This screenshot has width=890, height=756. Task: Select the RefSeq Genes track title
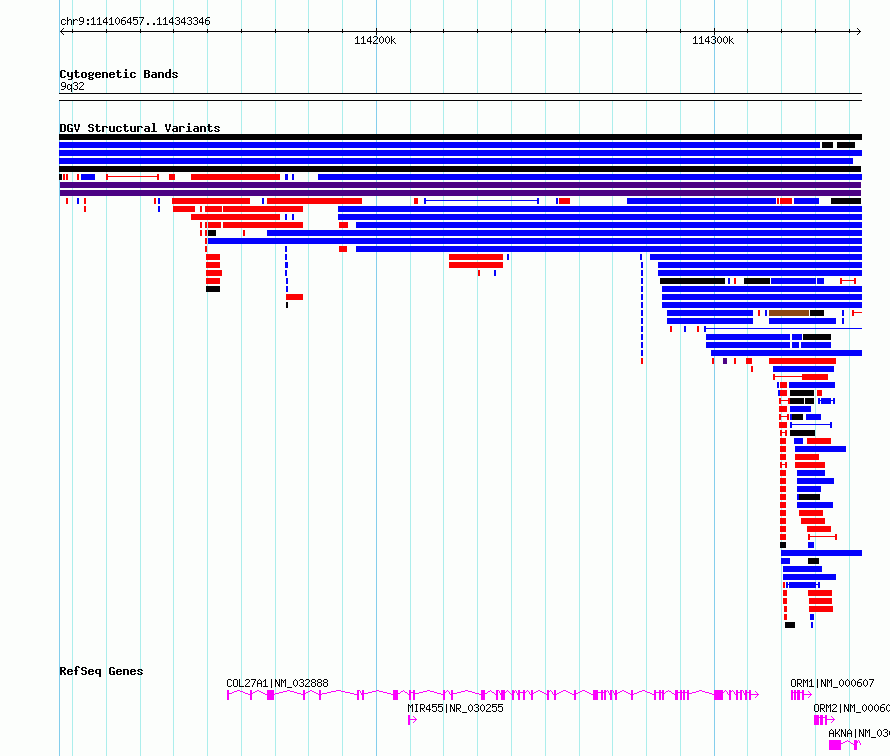pos(101,671)
